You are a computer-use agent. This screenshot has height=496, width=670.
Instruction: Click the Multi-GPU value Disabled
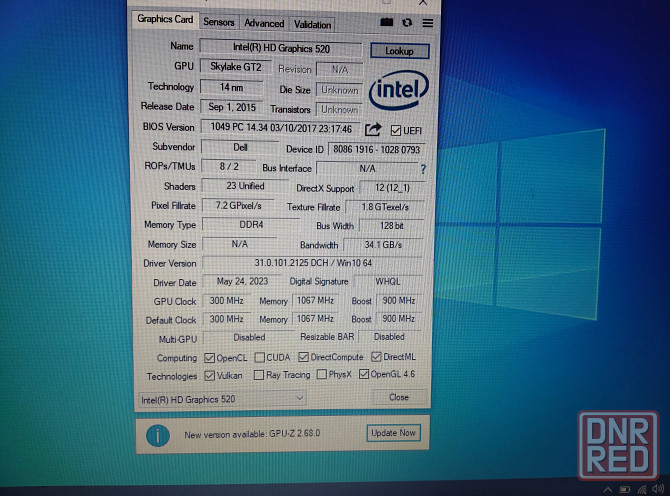point(249,338)
